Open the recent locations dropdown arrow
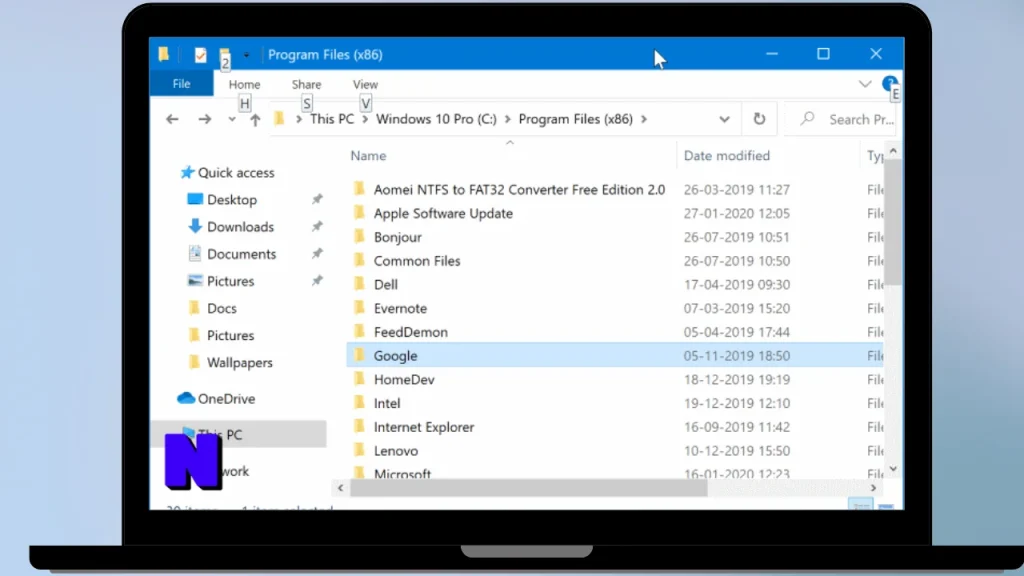Viewport: 1024px width, 576px height. 232,120
